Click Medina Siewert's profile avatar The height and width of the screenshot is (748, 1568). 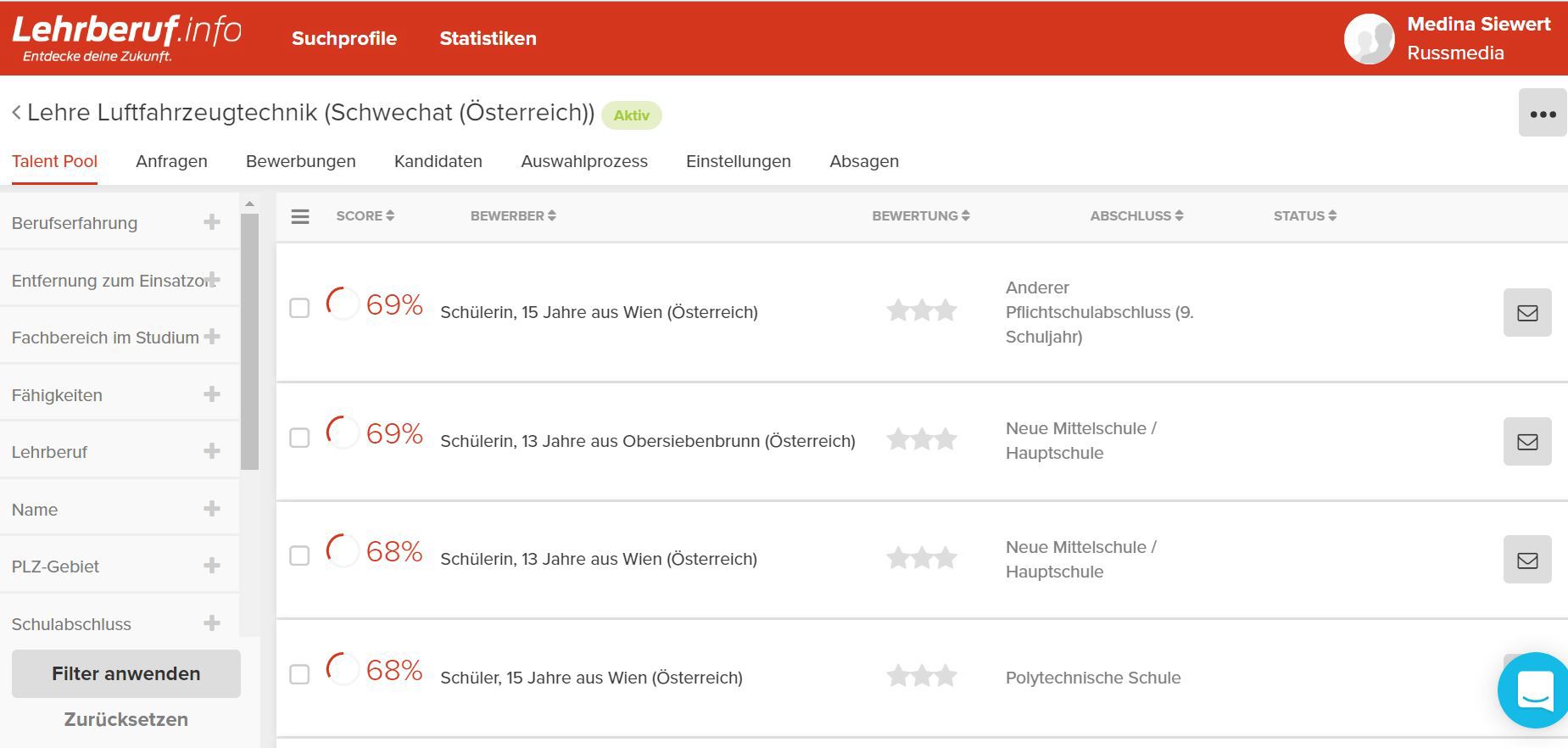click(1369, 39)
